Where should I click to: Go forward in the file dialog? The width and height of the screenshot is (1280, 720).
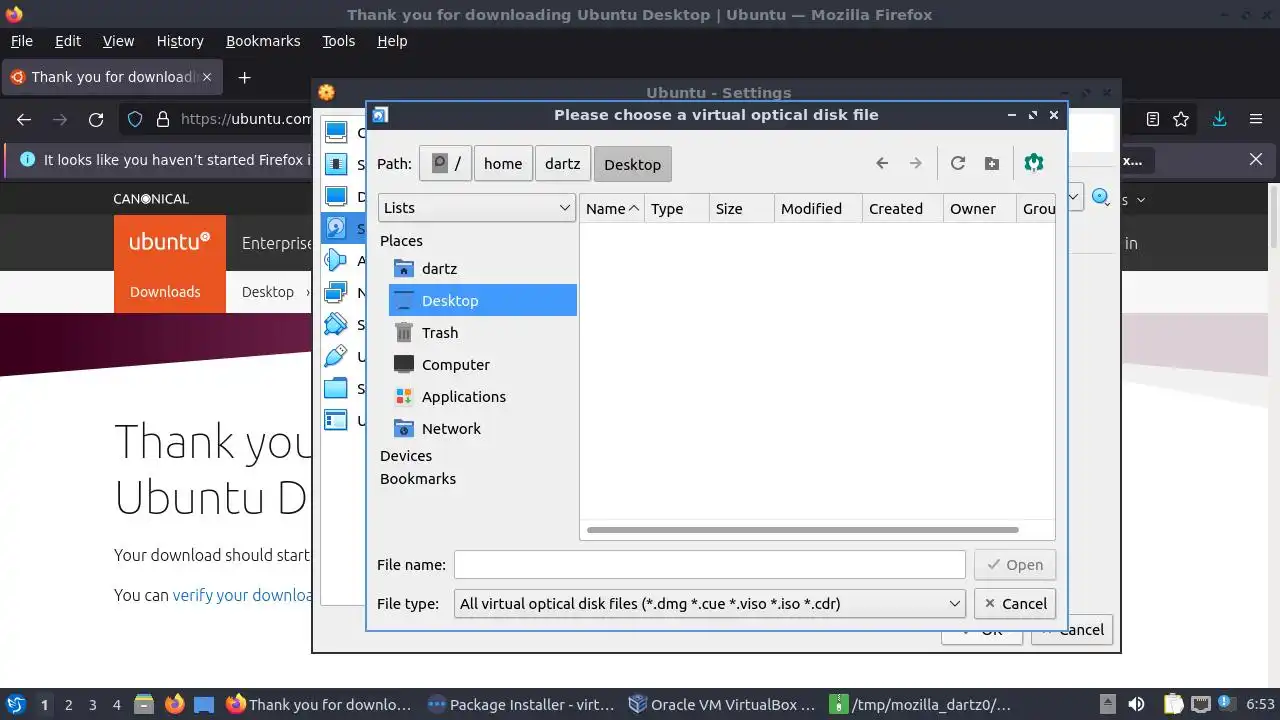click(915, 164)
